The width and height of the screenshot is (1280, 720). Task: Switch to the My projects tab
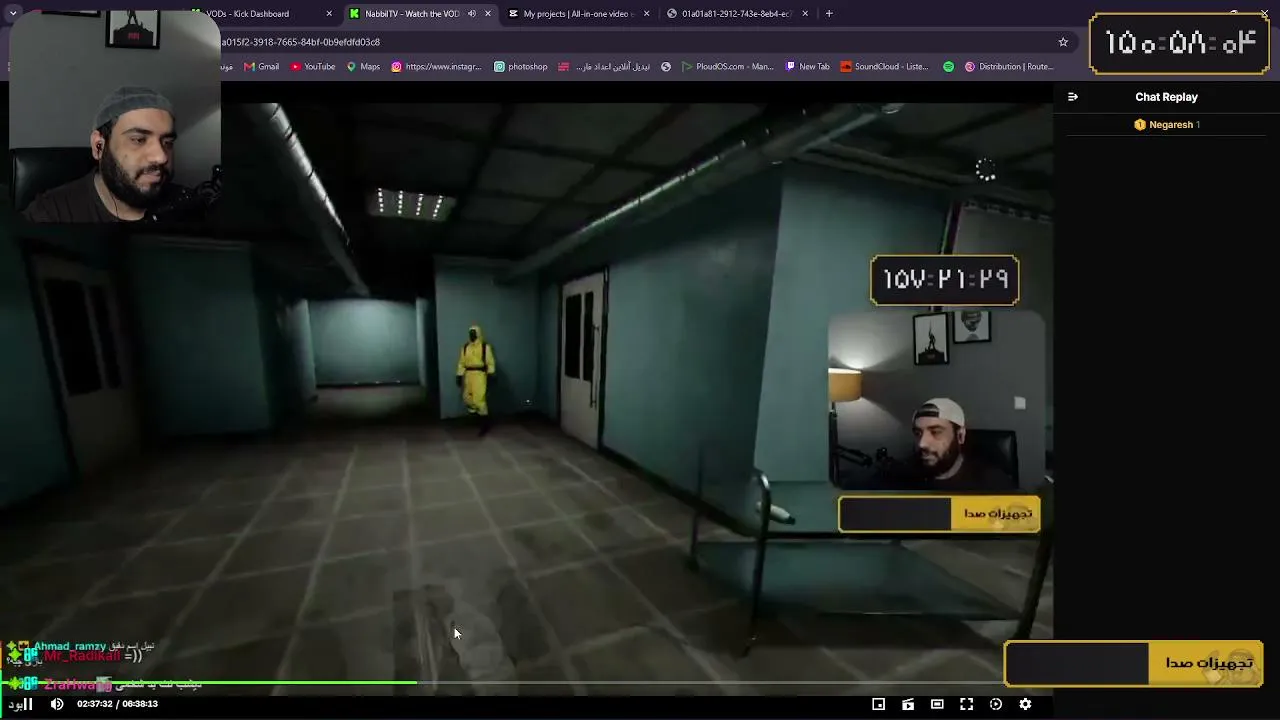pos(578,14)
